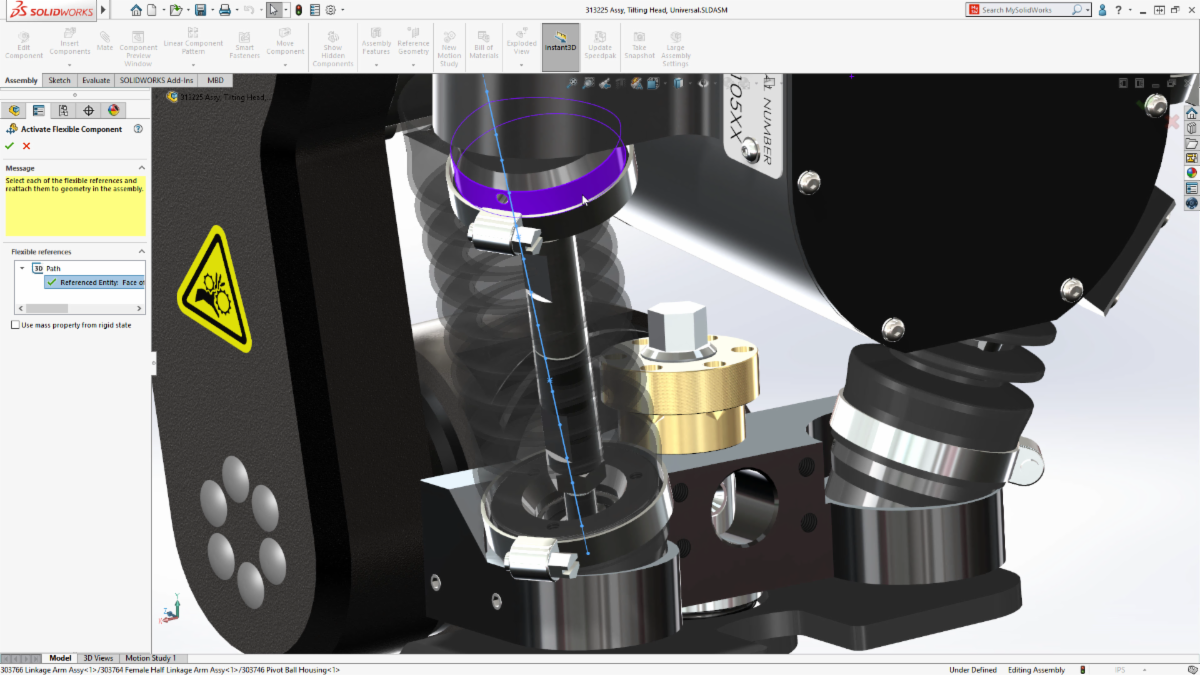
Task: Collapse the 3D Path tree node
Action: click(x=22, y=268)
